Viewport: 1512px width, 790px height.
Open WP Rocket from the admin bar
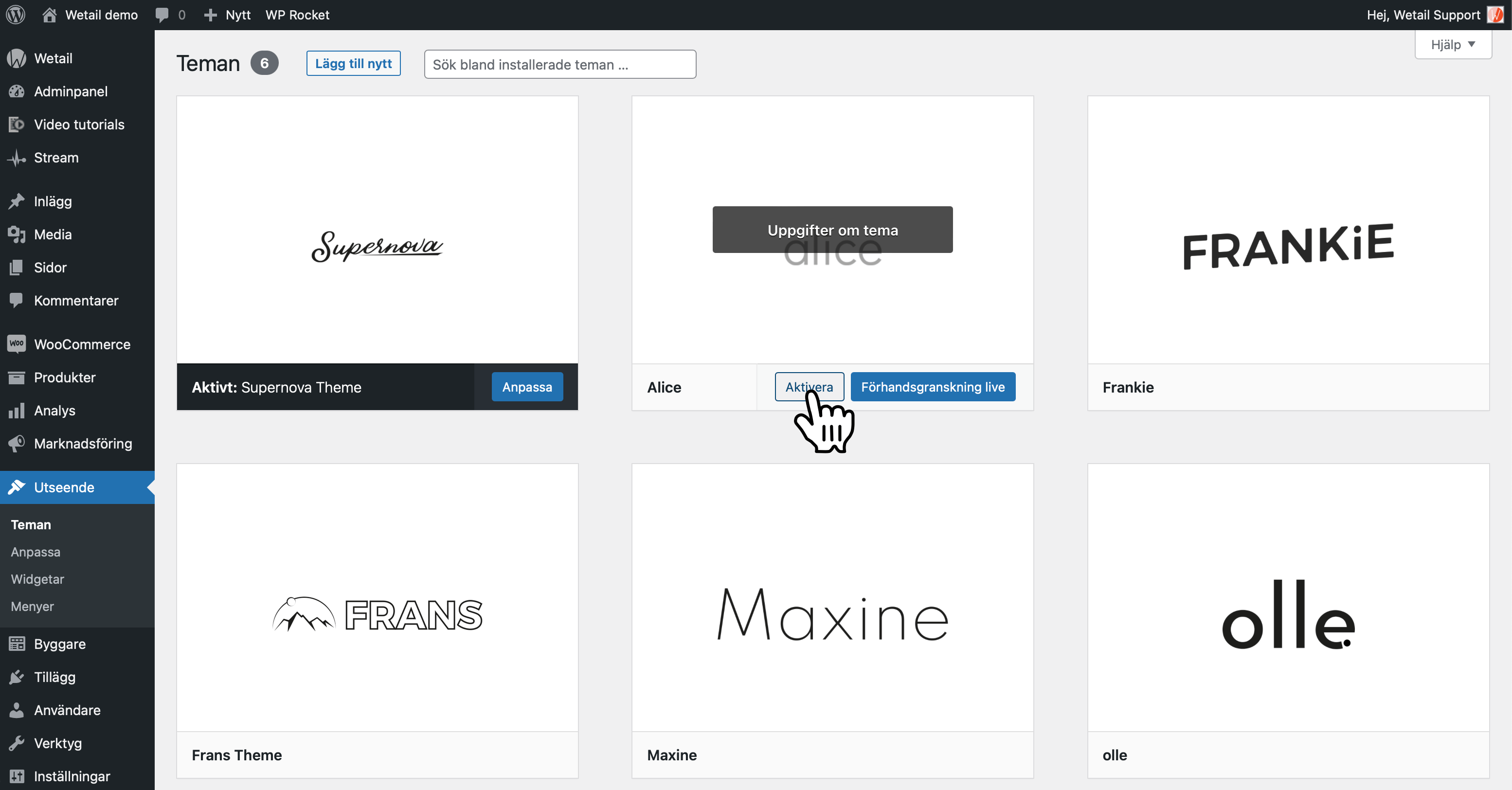click(297, 15)
